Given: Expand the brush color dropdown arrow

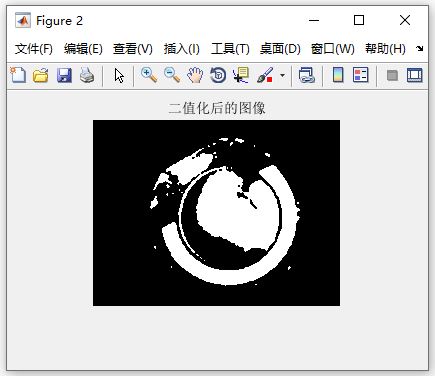Looking at the screenshot, I should (x=282, y=75).
